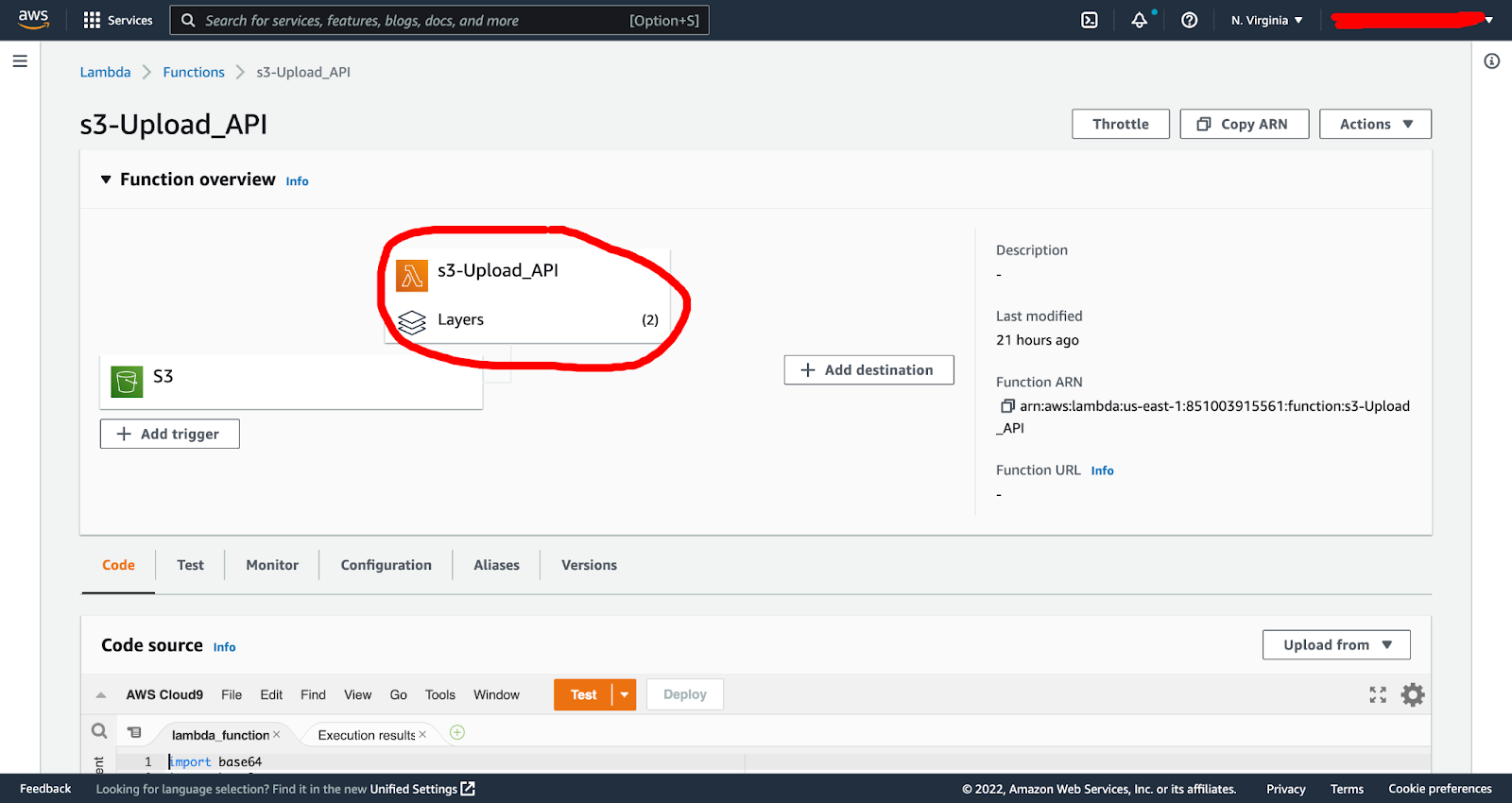Open the Cloud9 Edit menu
This screenshot has width=1512, height=803.
(271, 695)
